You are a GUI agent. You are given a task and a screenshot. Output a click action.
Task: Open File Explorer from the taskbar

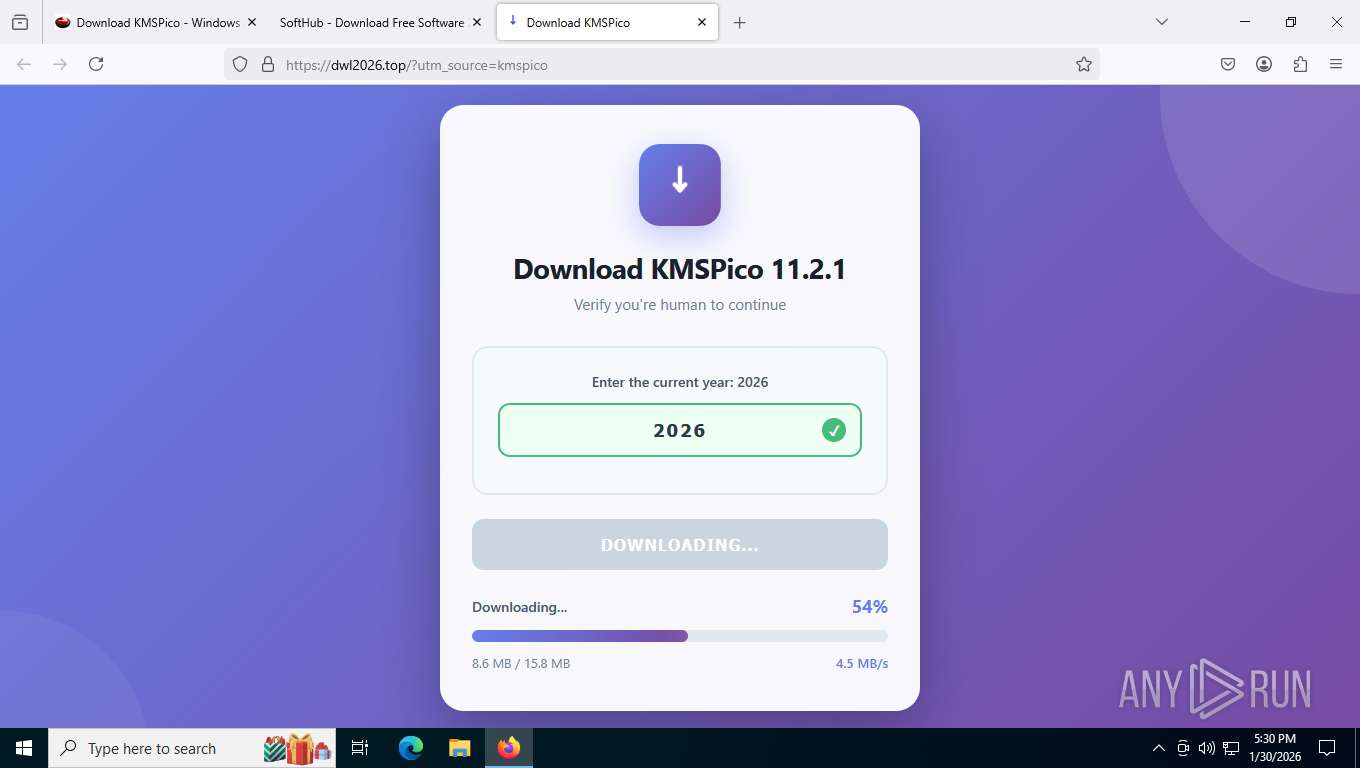tap(459, 748)
